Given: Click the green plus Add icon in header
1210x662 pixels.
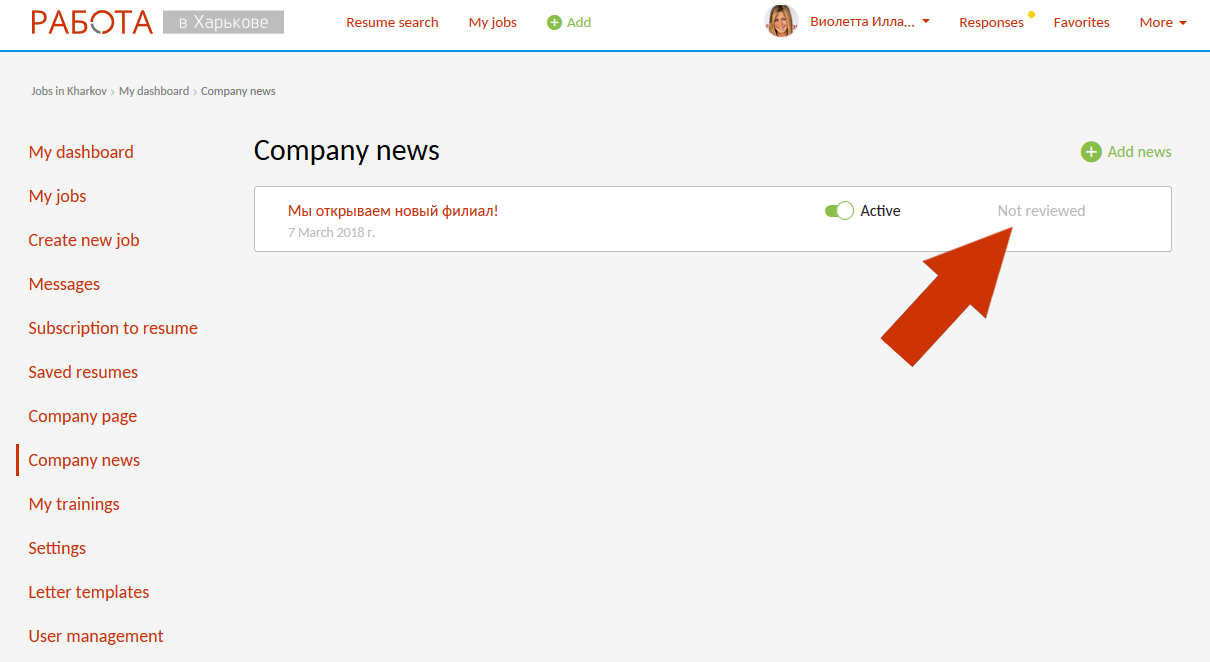Looking at the screenshot, I should pyautogui.click(x=554, y=22).
